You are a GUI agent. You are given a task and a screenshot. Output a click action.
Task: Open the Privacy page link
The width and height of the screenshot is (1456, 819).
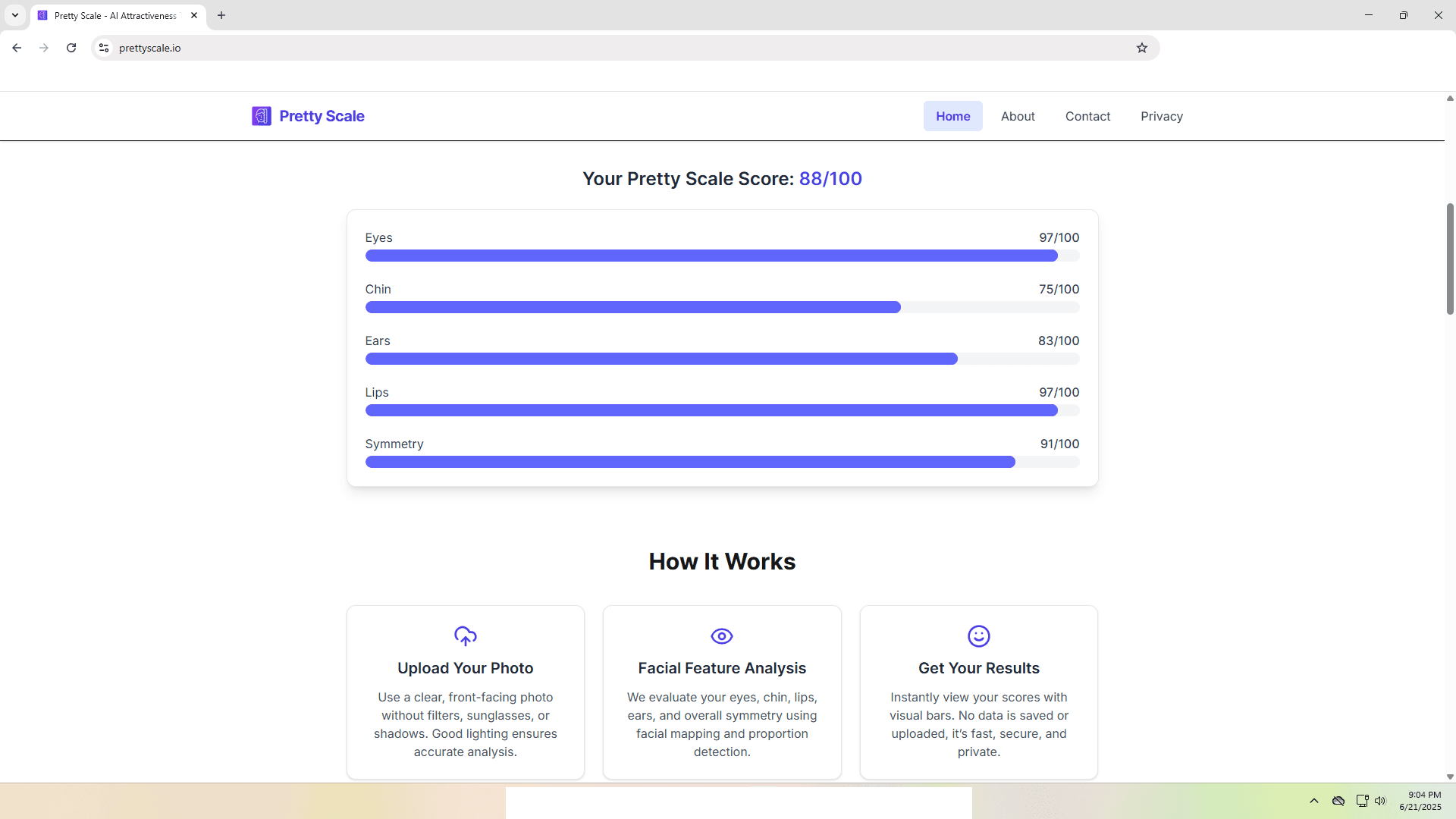point(1162,116)
